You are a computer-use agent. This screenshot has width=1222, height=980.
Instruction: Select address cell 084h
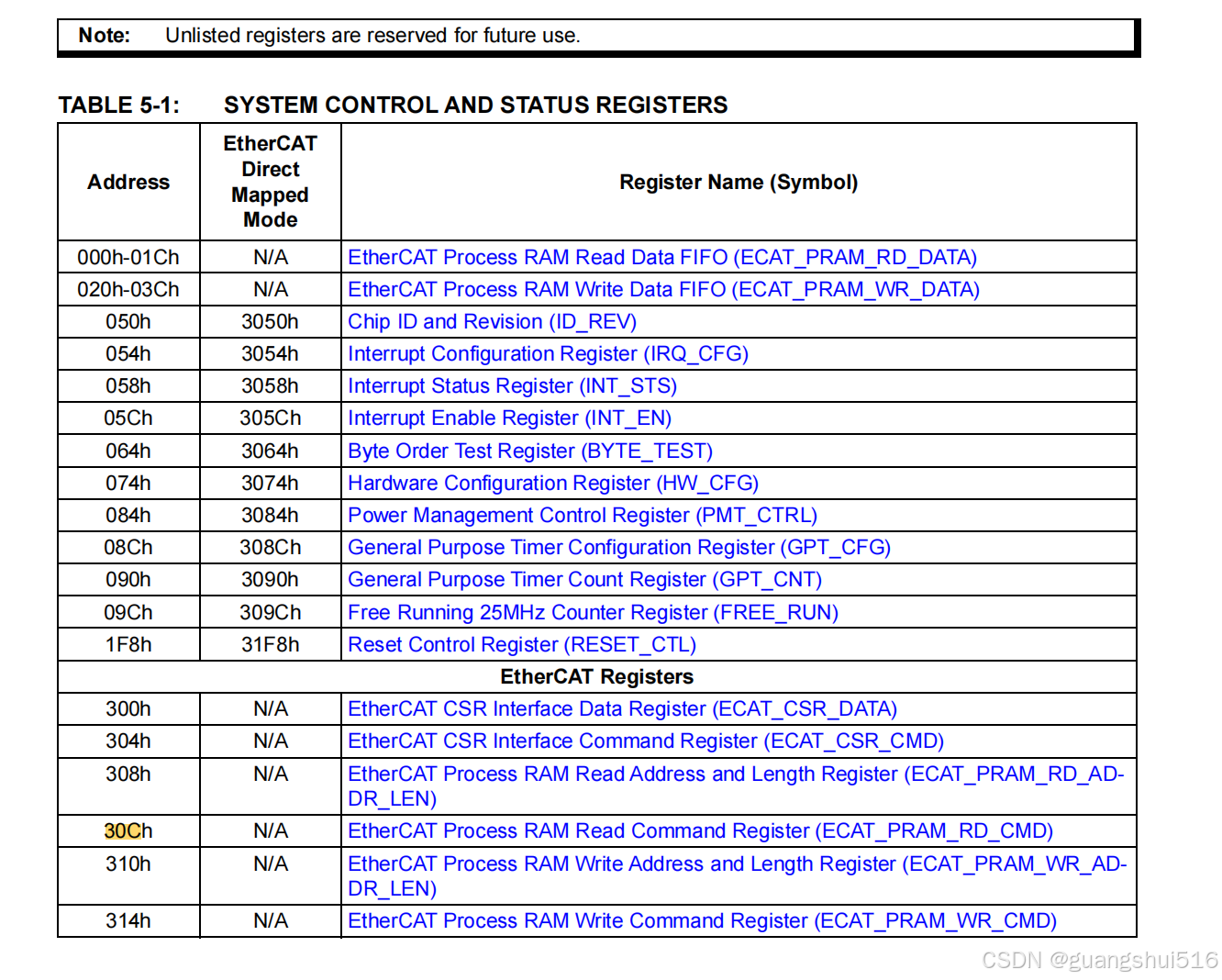128,515
